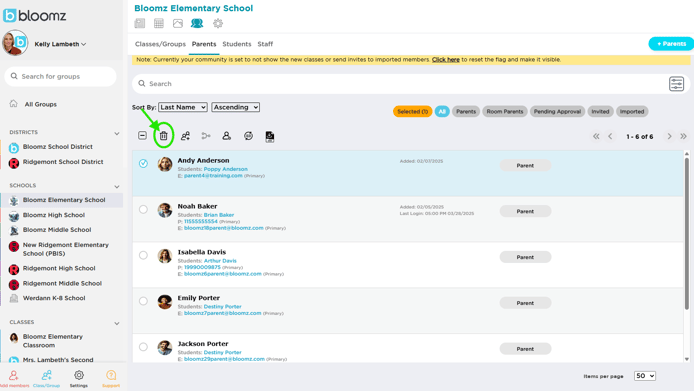Viewport: 694px width, 391px height.
Task: Open the Members people icon under school title
Action: coord(197,23)
